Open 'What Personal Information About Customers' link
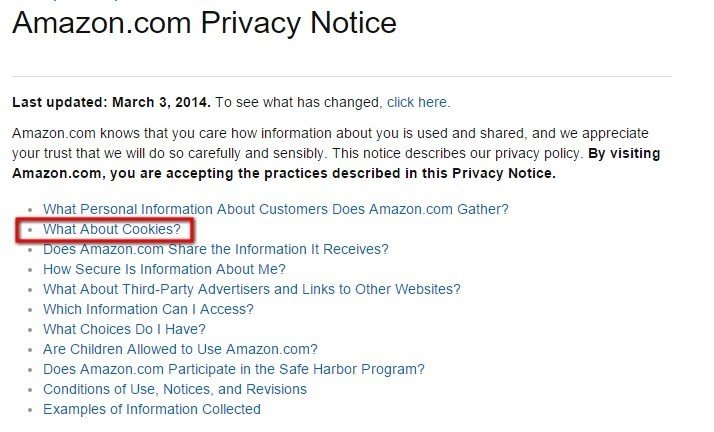The width and height of the screenshot is (714, 432). click(x=275, y=209)
